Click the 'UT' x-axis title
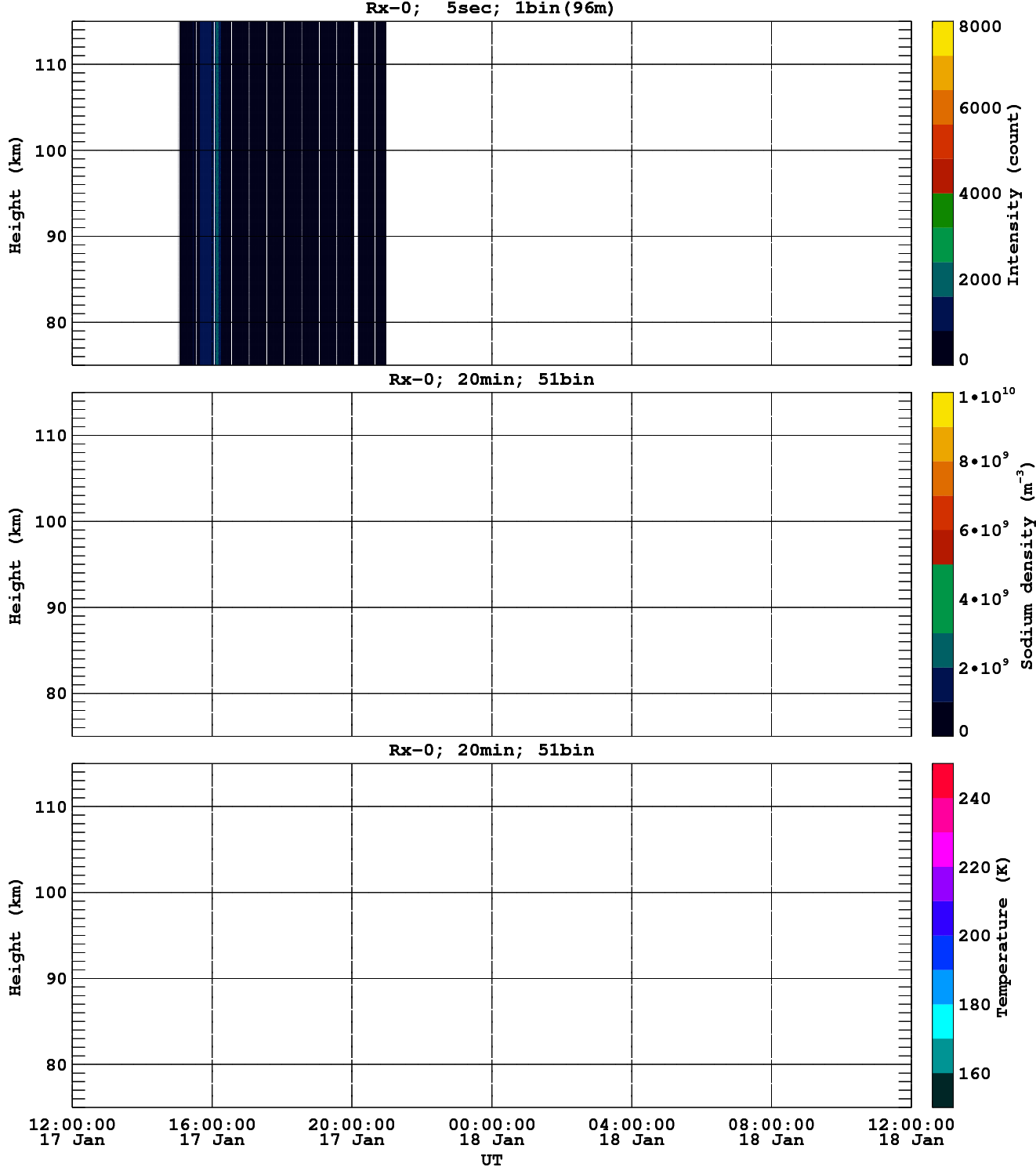Viewport: 1036px width, 1167px height. (x=491, y=1160)
